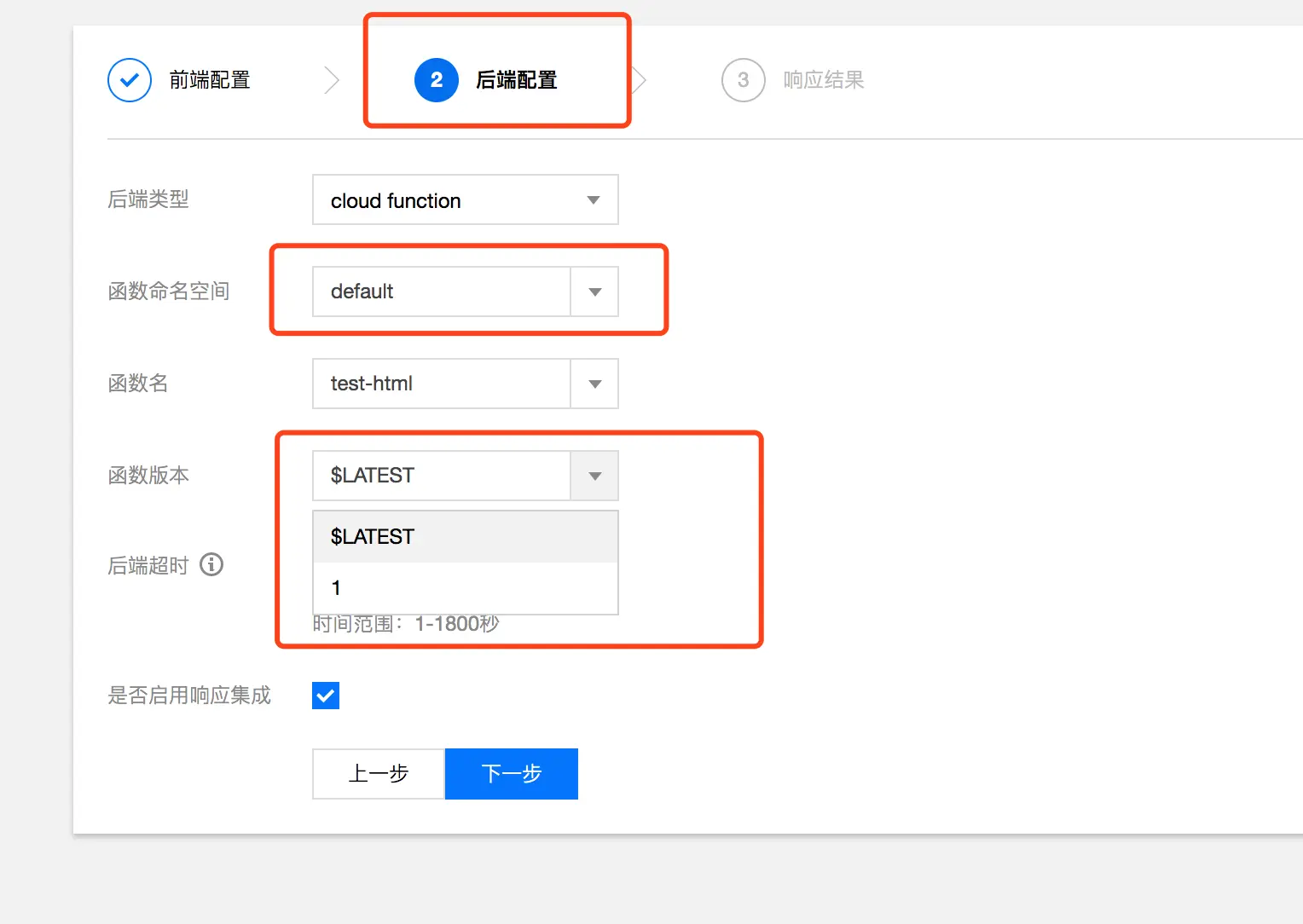This screenshot has width=1303, height=924.
Task: Click the 前端配置 checkmark step icon
Action: point(130,80)
